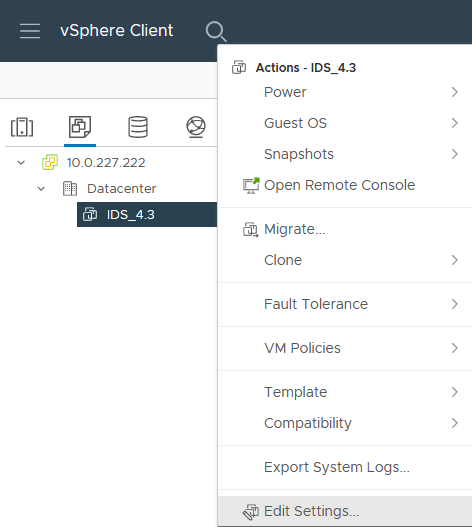
Task: Click the Actions - IDS_4.3 header icon
Action: (239, 67)
